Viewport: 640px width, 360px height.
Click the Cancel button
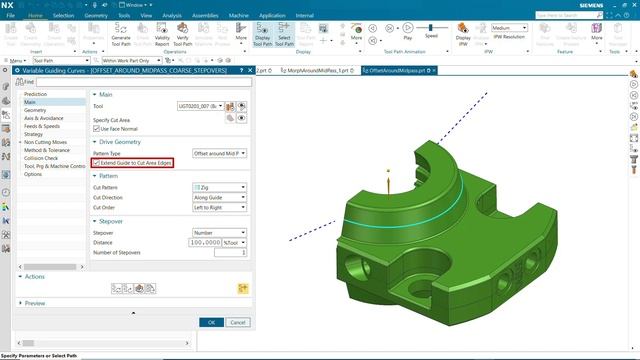(x=238, y=322)
